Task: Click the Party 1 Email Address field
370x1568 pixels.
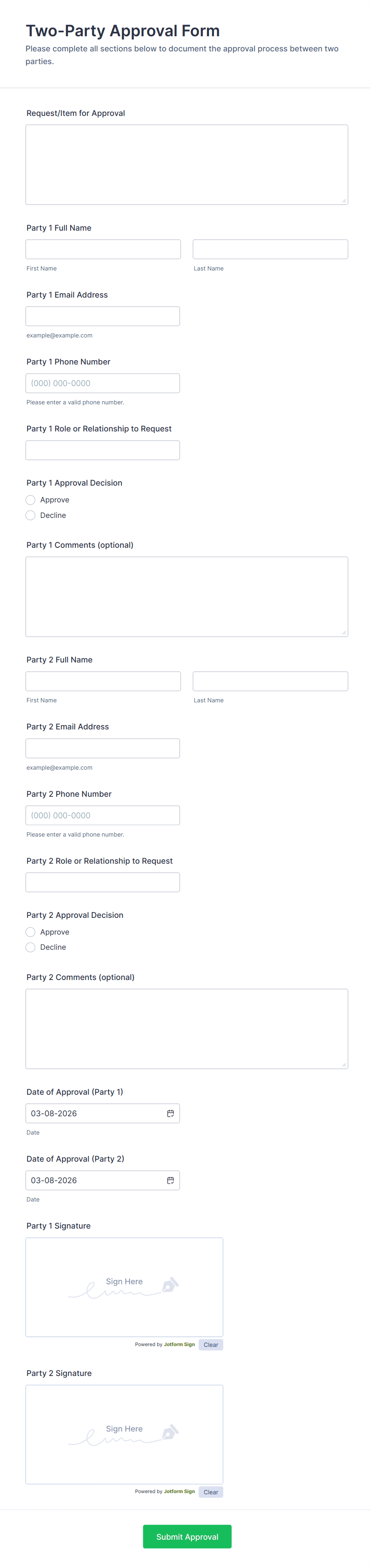Action: [103, 316]
